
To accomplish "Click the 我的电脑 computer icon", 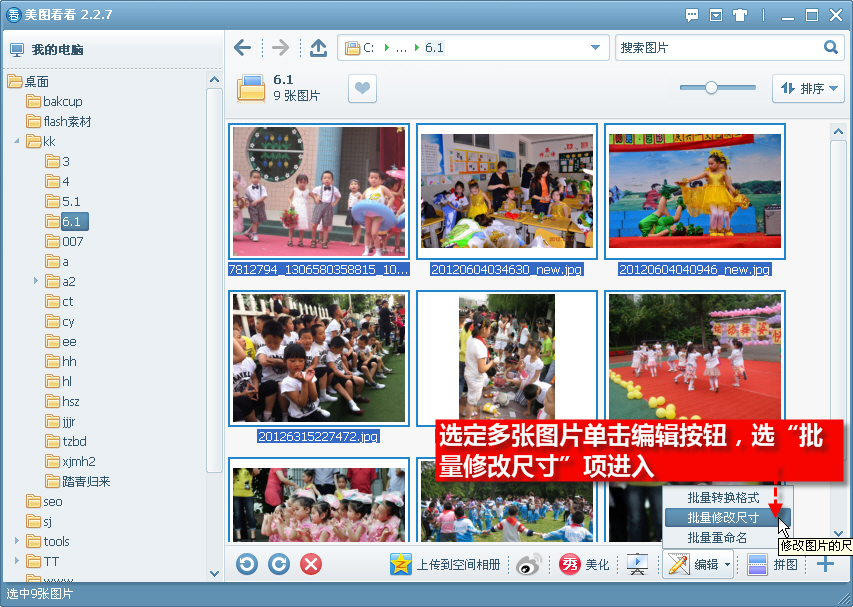I will click(x=17, y=50).
